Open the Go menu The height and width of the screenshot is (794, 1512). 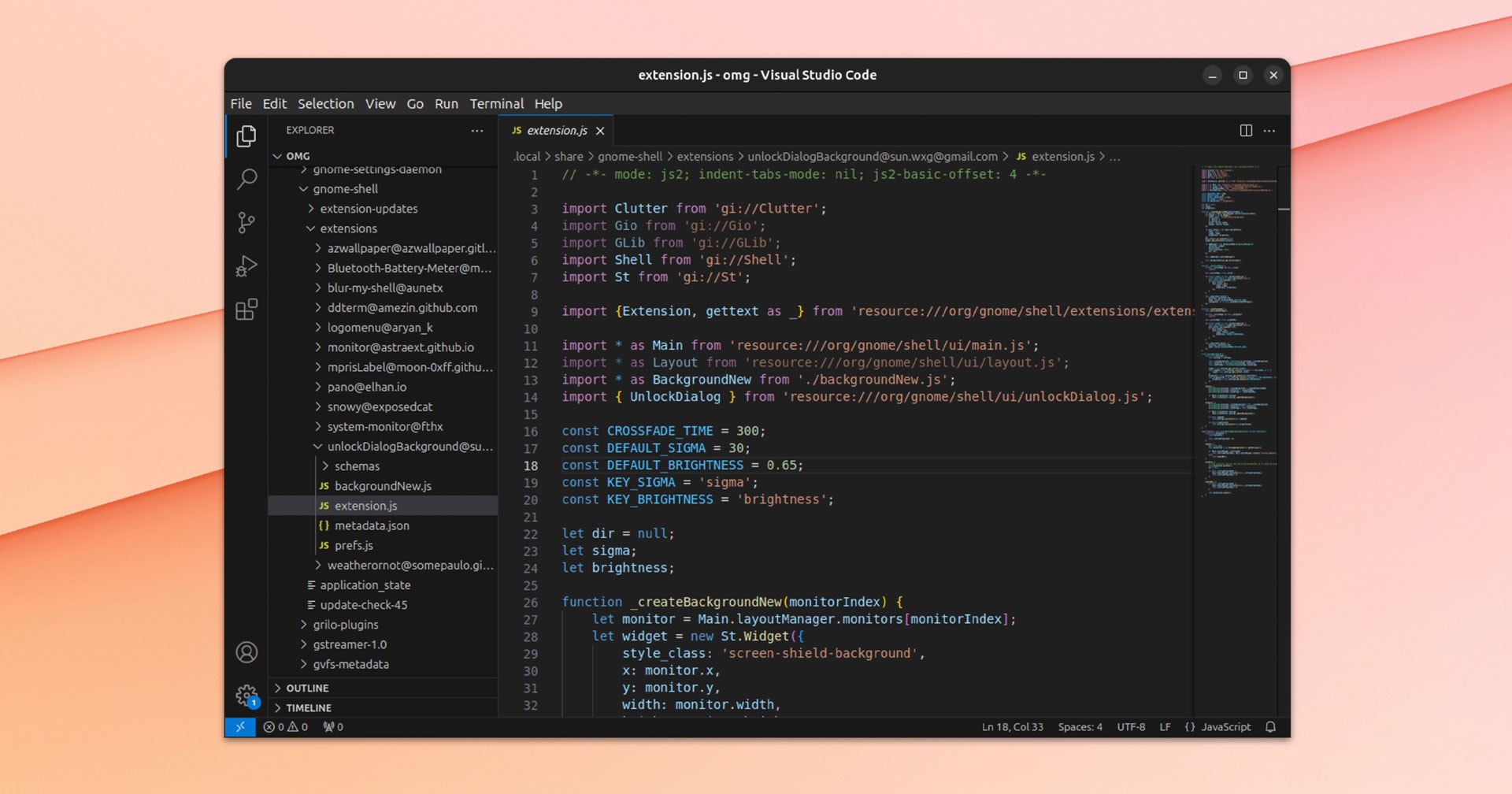(x=415, y=103)
